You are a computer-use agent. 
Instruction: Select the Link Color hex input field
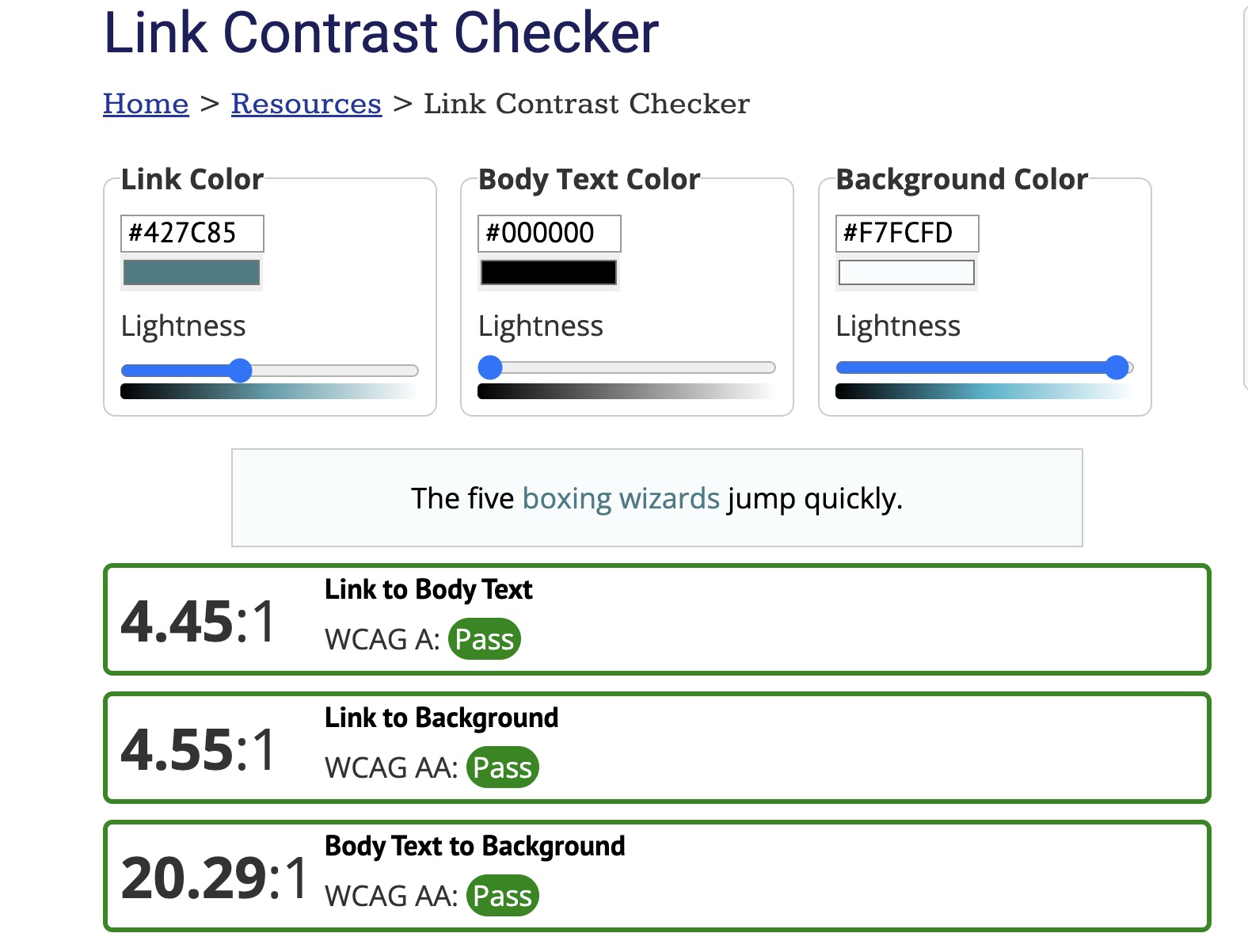pos(192,233)
